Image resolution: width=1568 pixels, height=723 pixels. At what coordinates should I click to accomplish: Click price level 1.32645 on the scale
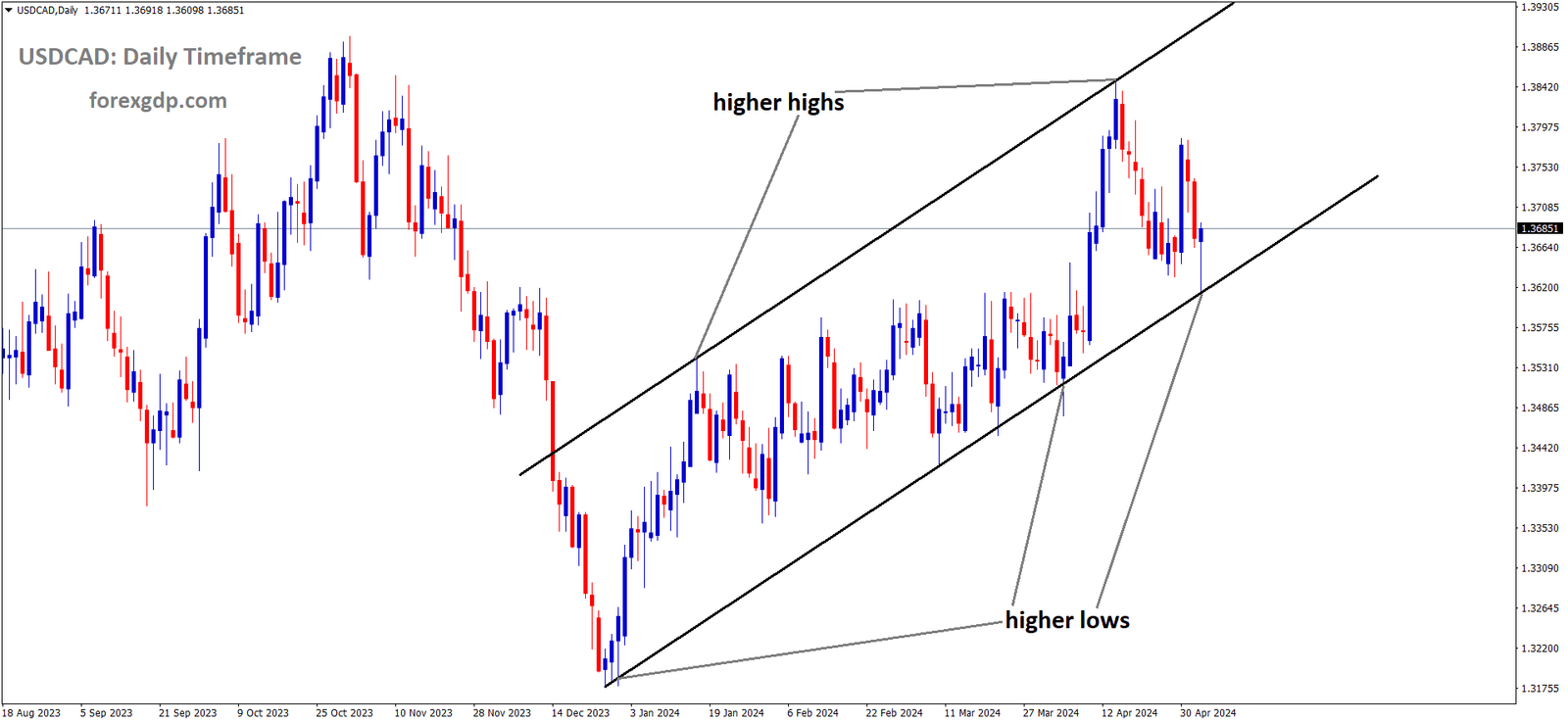[1540, 608]
